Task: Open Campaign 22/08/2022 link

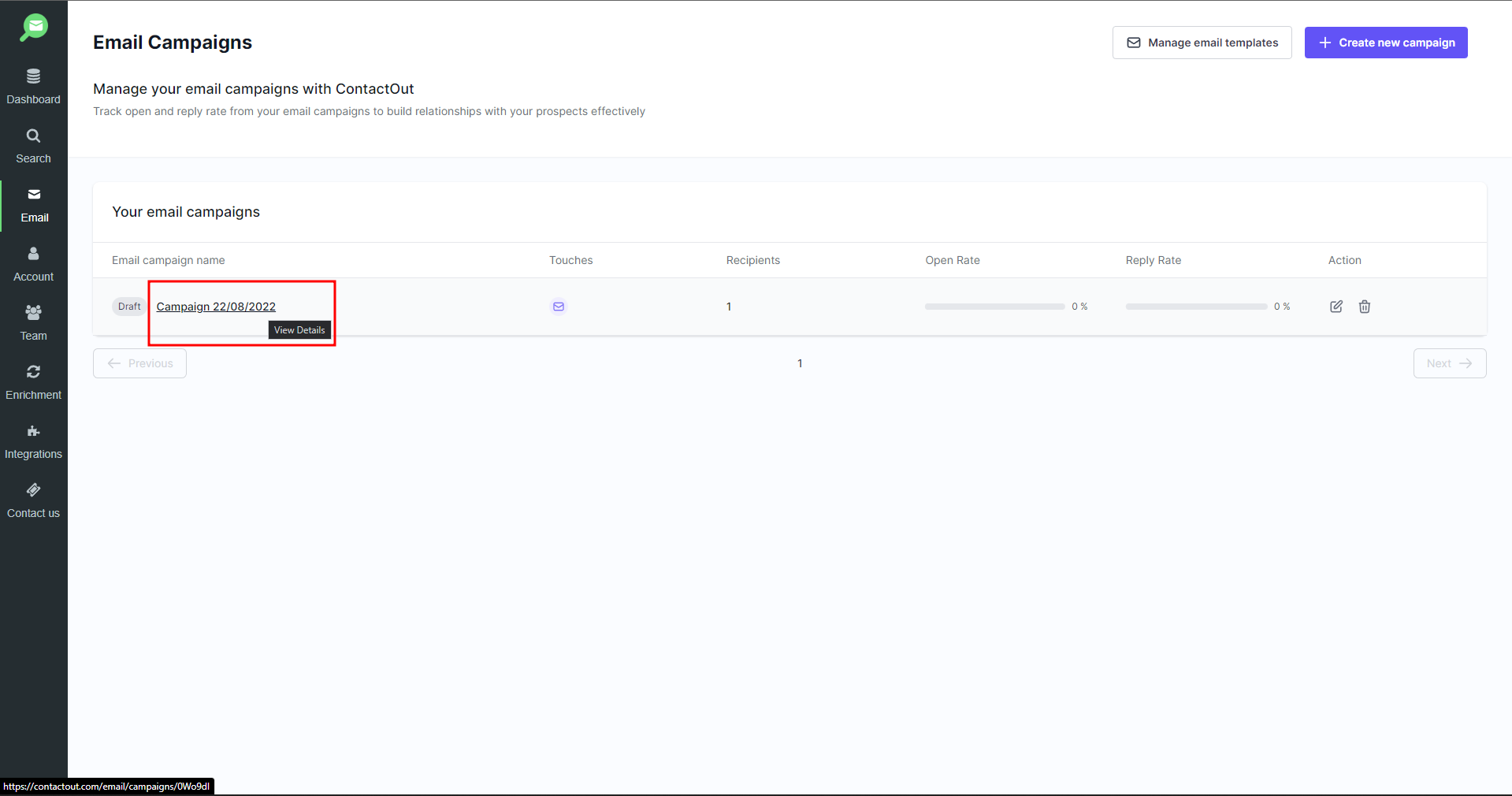Action: 216,307
